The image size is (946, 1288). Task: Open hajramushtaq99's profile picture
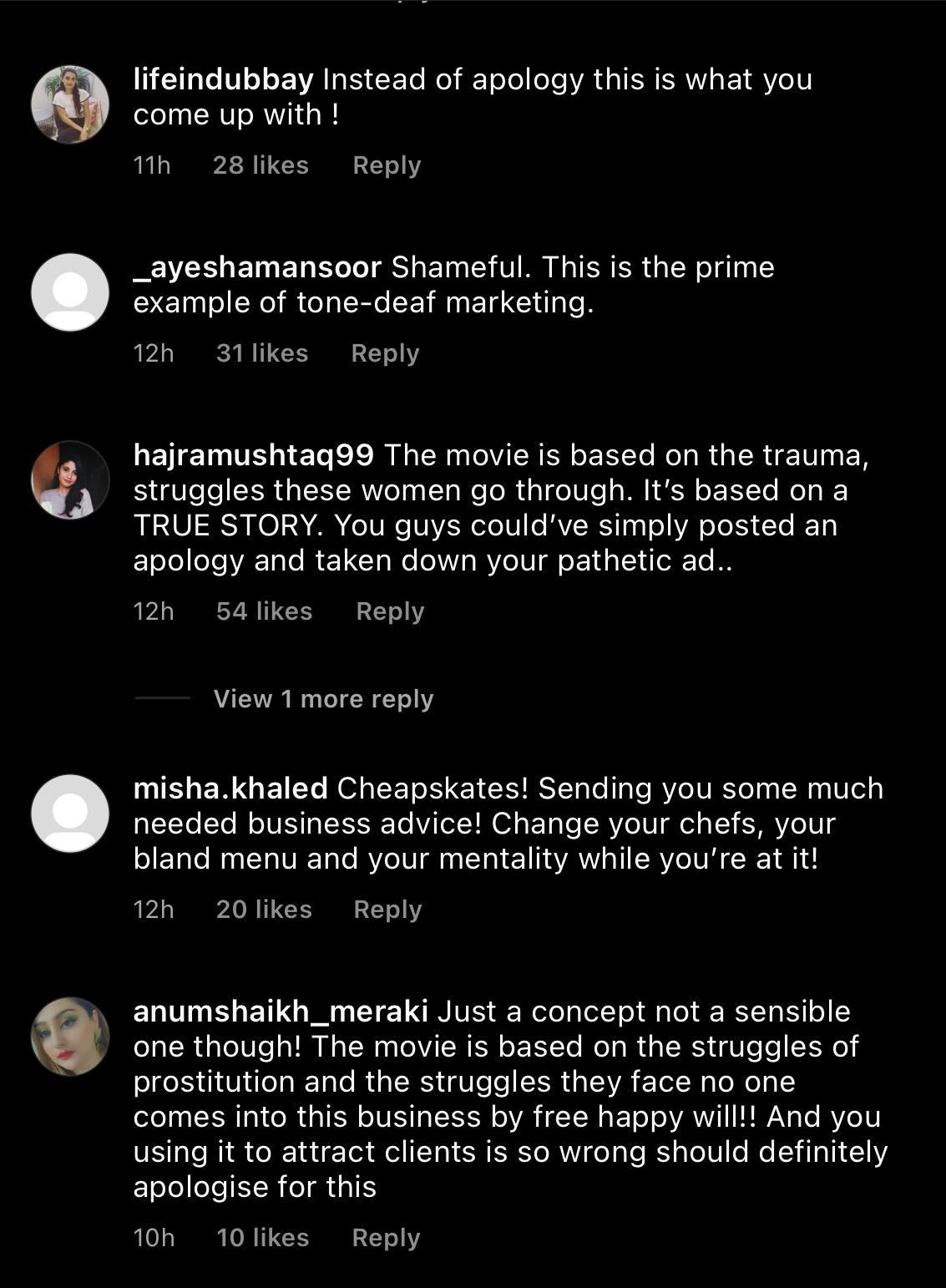tap(70, 479)
